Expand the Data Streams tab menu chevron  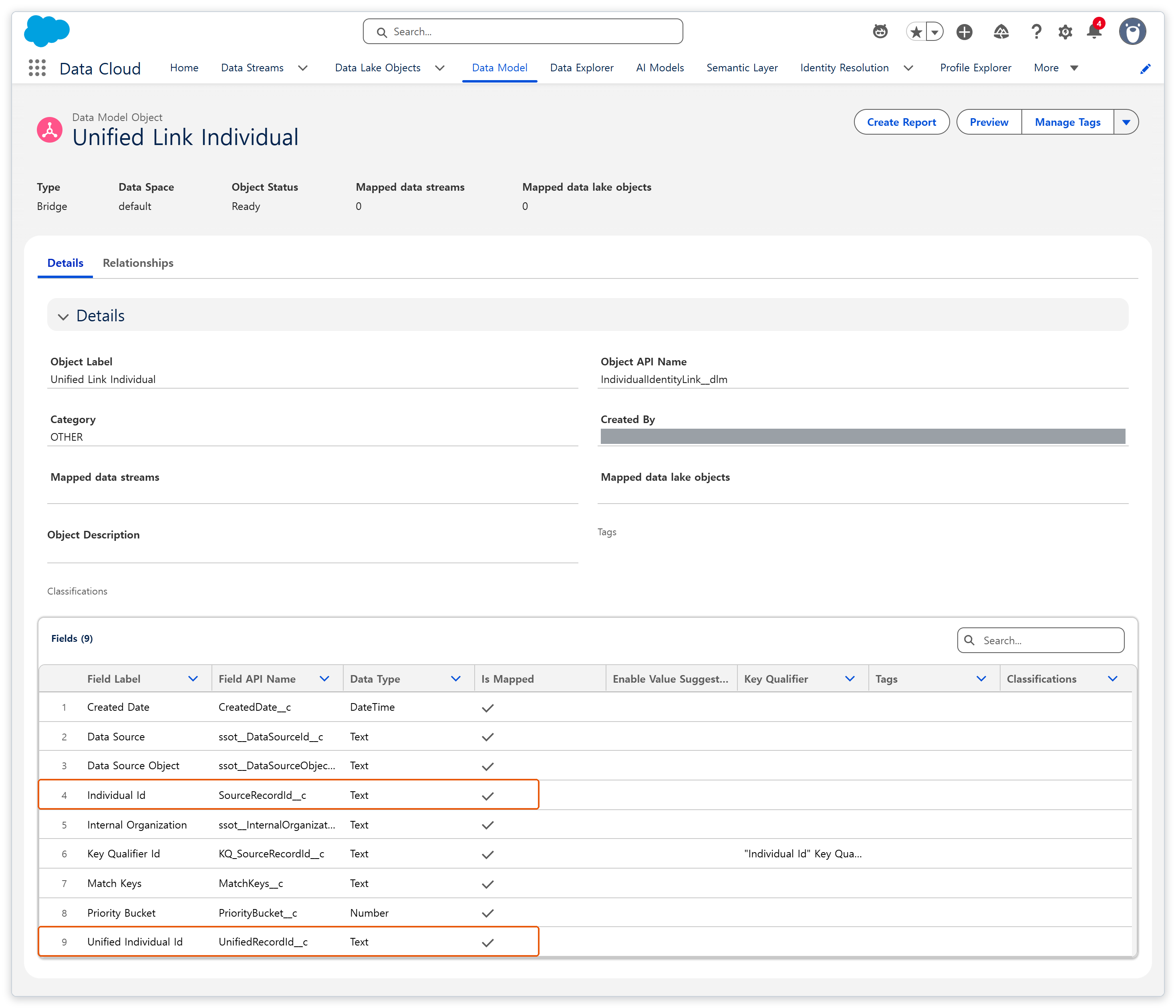pos(303,68)
